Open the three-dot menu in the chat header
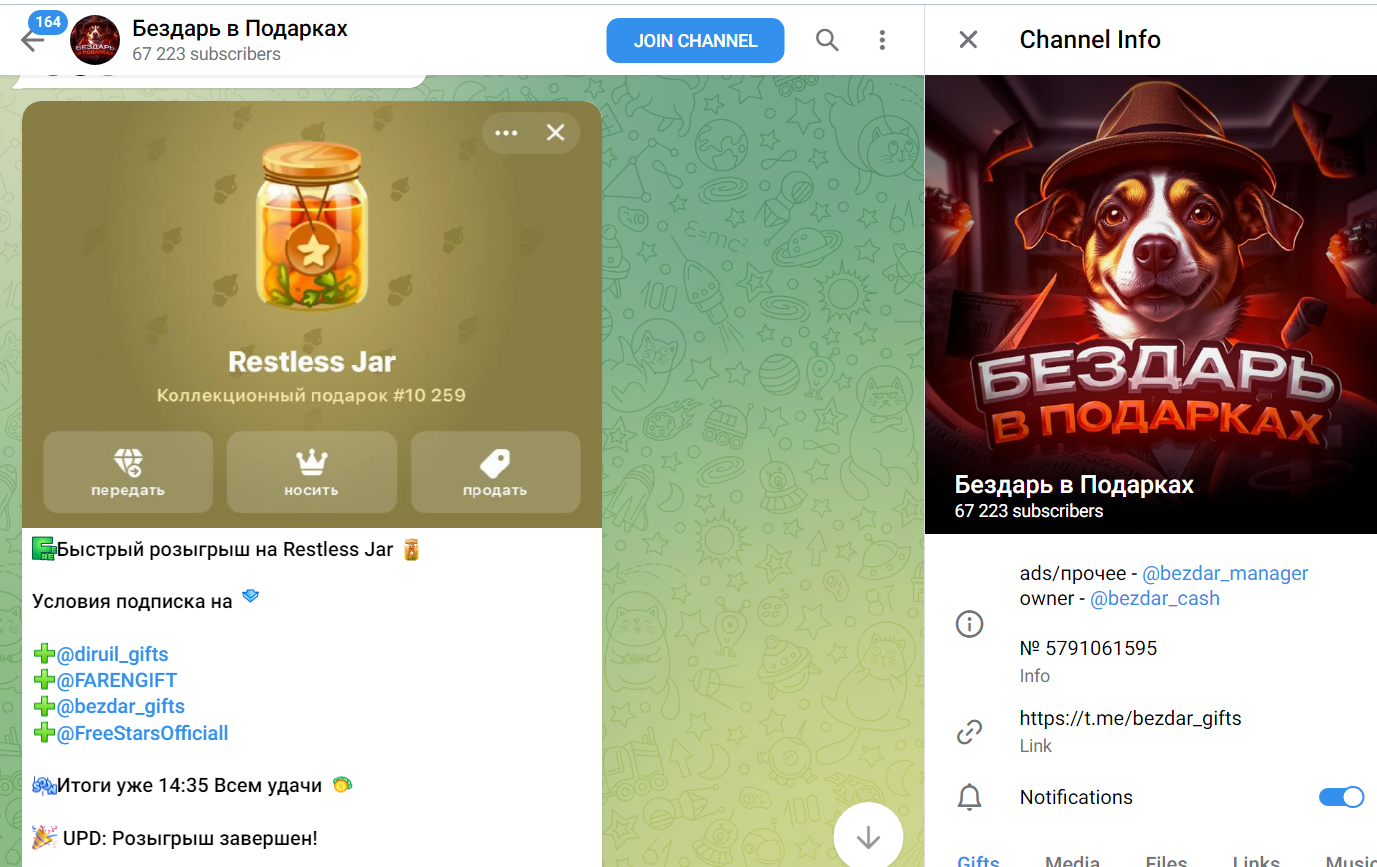This screenshot has height=867, width=1377. click(882, 40)
